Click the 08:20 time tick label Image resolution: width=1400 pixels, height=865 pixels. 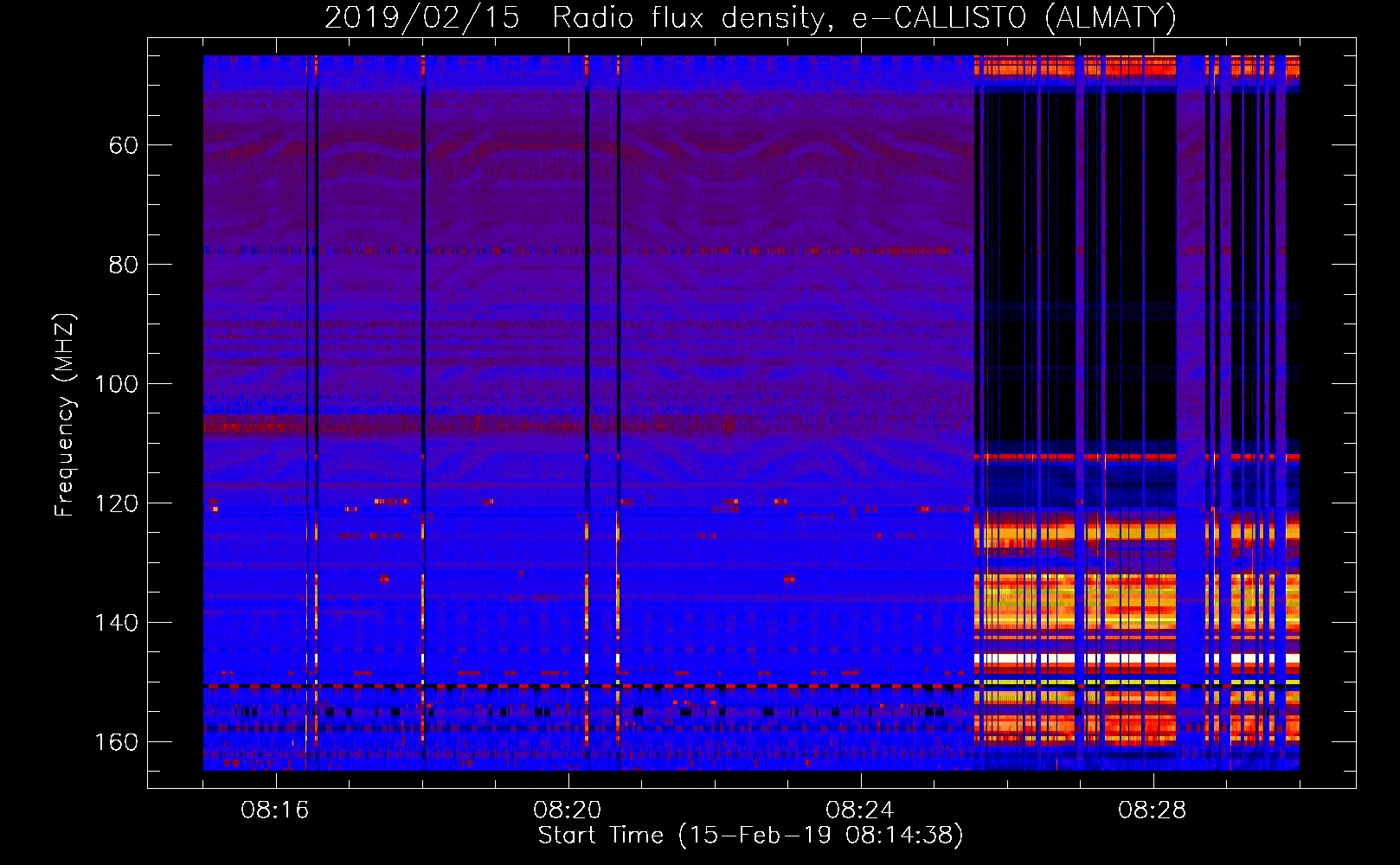[x=568, y=811]
